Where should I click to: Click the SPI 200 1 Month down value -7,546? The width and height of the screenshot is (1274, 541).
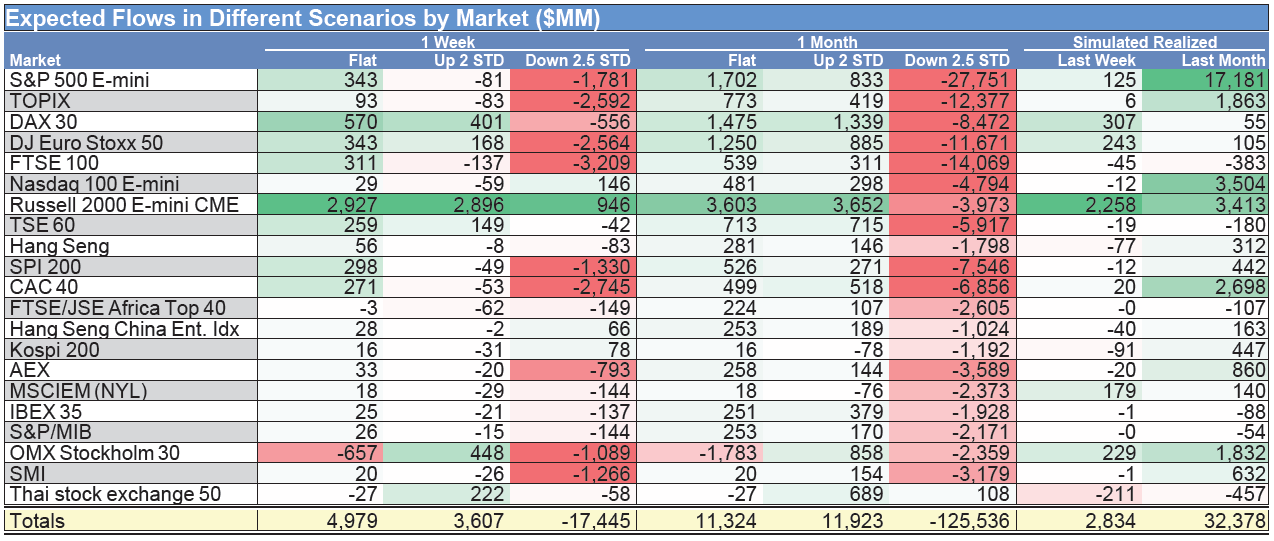point(982,266)
